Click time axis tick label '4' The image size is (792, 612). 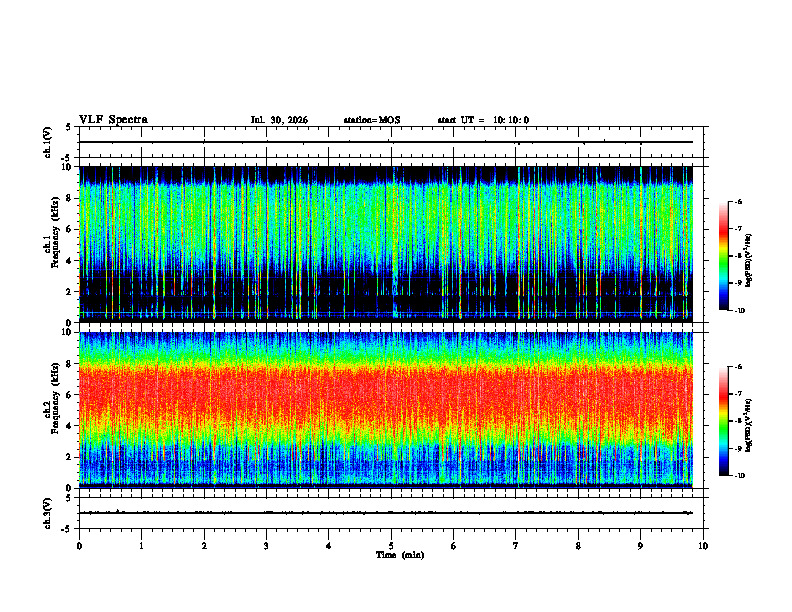click(x=329, y=546)
